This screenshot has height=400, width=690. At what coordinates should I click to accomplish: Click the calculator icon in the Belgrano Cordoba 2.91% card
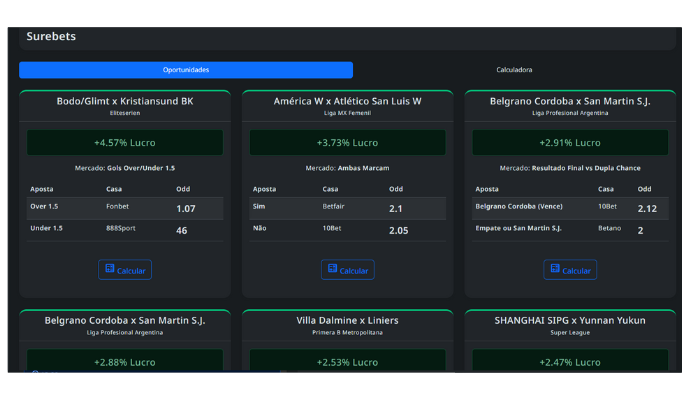pos(555,270)
